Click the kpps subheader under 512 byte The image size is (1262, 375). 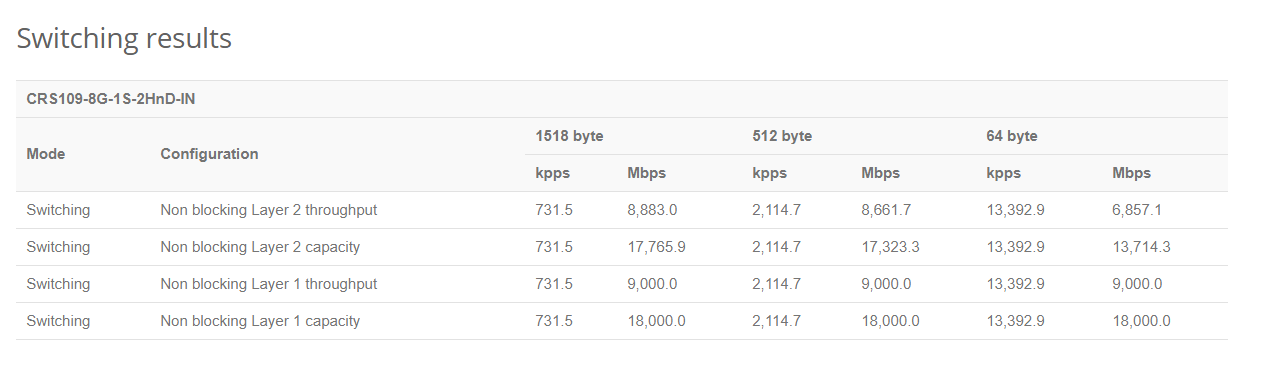click(769, 173)
